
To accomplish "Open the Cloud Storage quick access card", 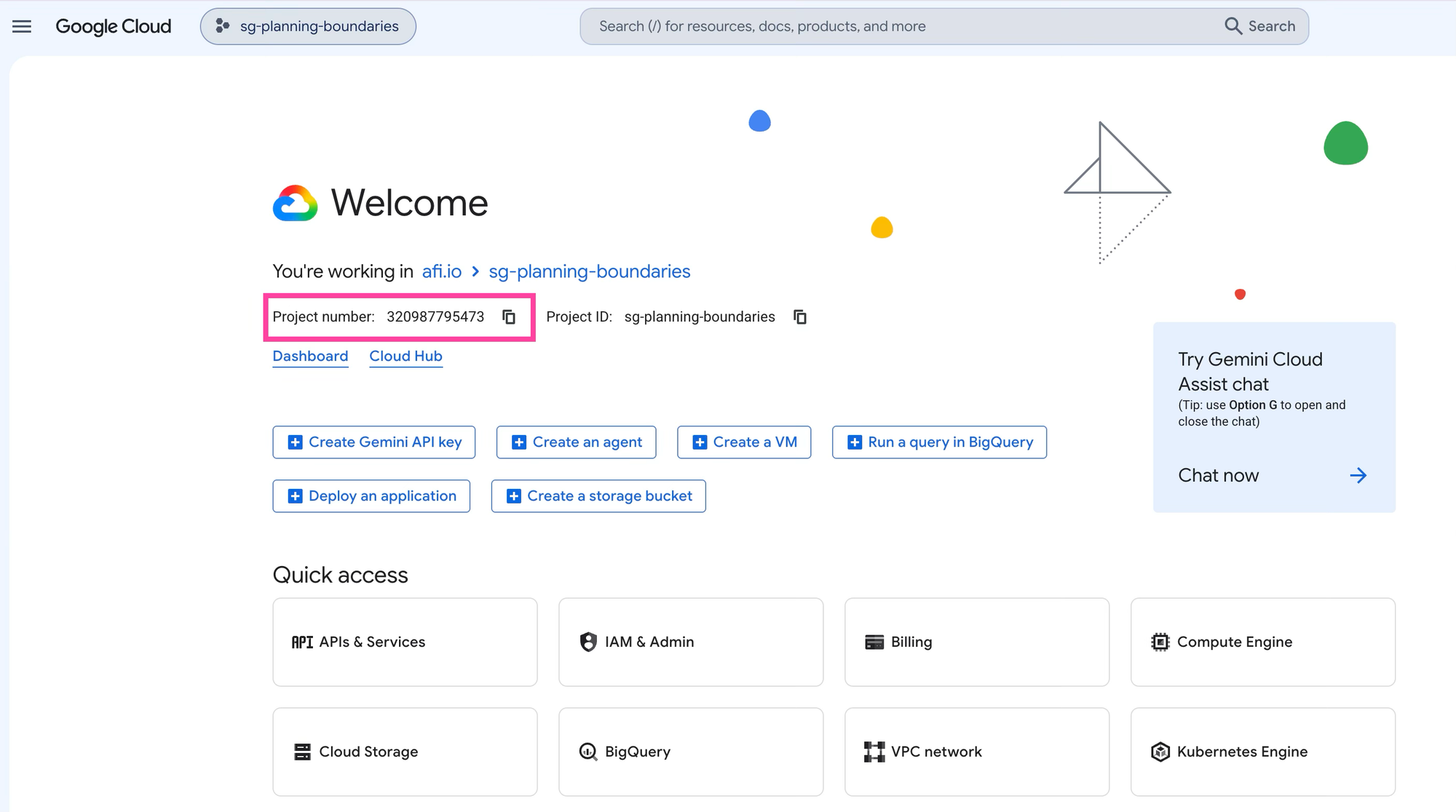I will 405,752.
